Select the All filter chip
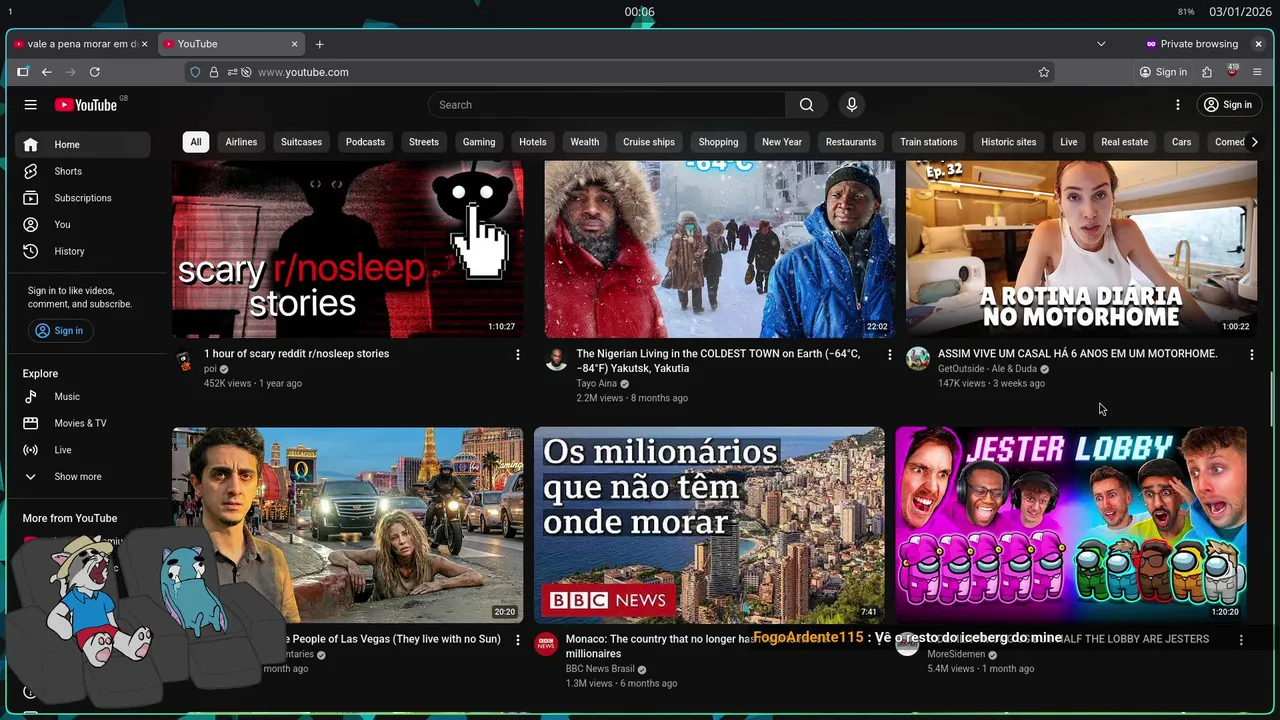Viewport: 1280px width, 720px height. (x=196, y=142)
